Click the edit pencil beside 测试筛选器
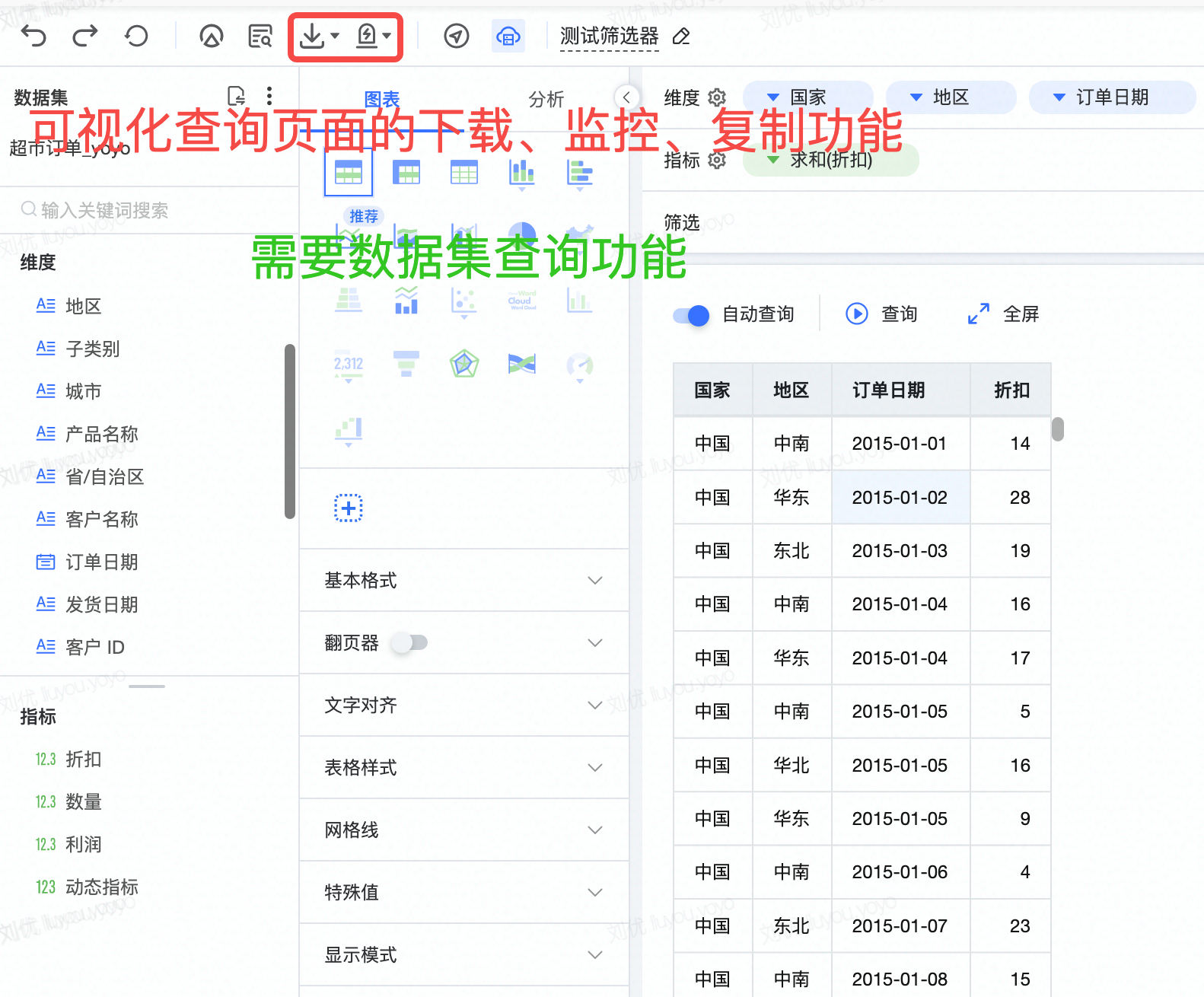This screenshot has height=997, width=1204. (x=681, y=37)
